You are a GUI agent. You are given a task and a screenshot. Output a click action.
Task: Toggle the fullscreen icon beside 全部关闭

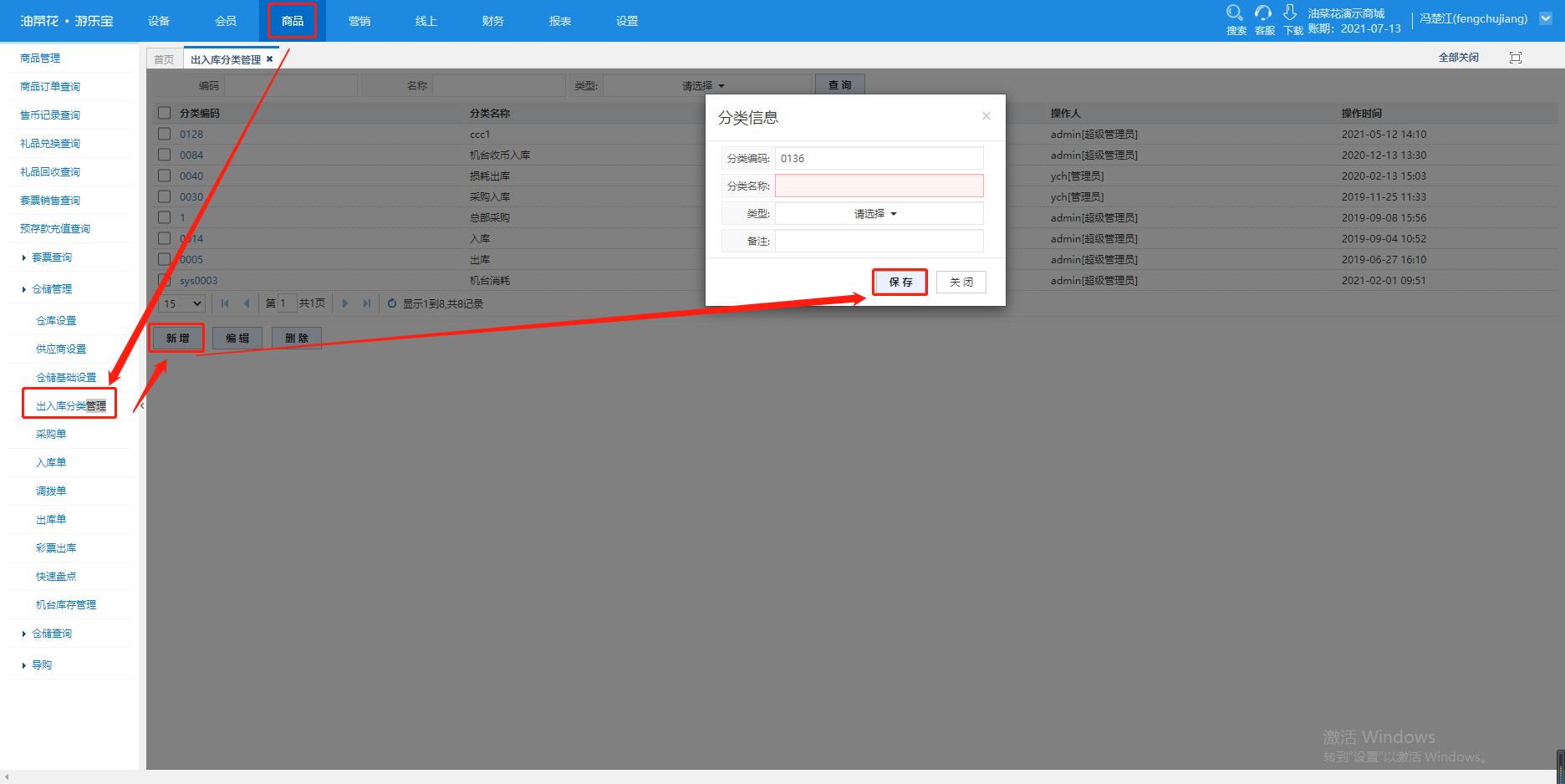pos(1516,57)
